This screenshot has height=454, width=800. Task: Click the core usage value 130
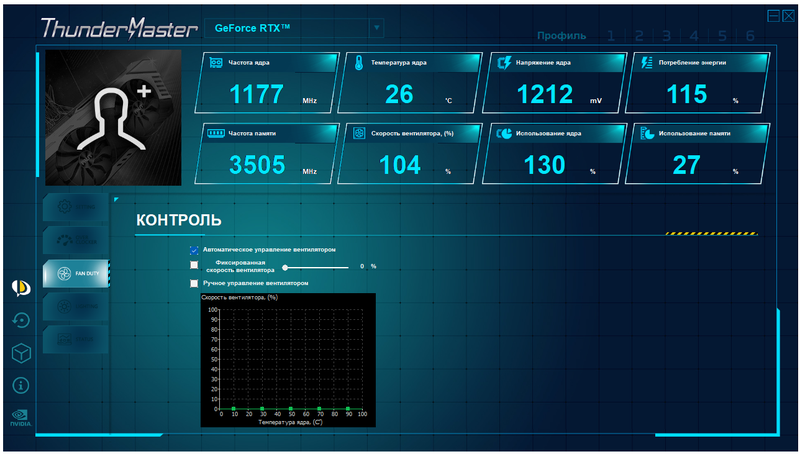click(545, 165)
